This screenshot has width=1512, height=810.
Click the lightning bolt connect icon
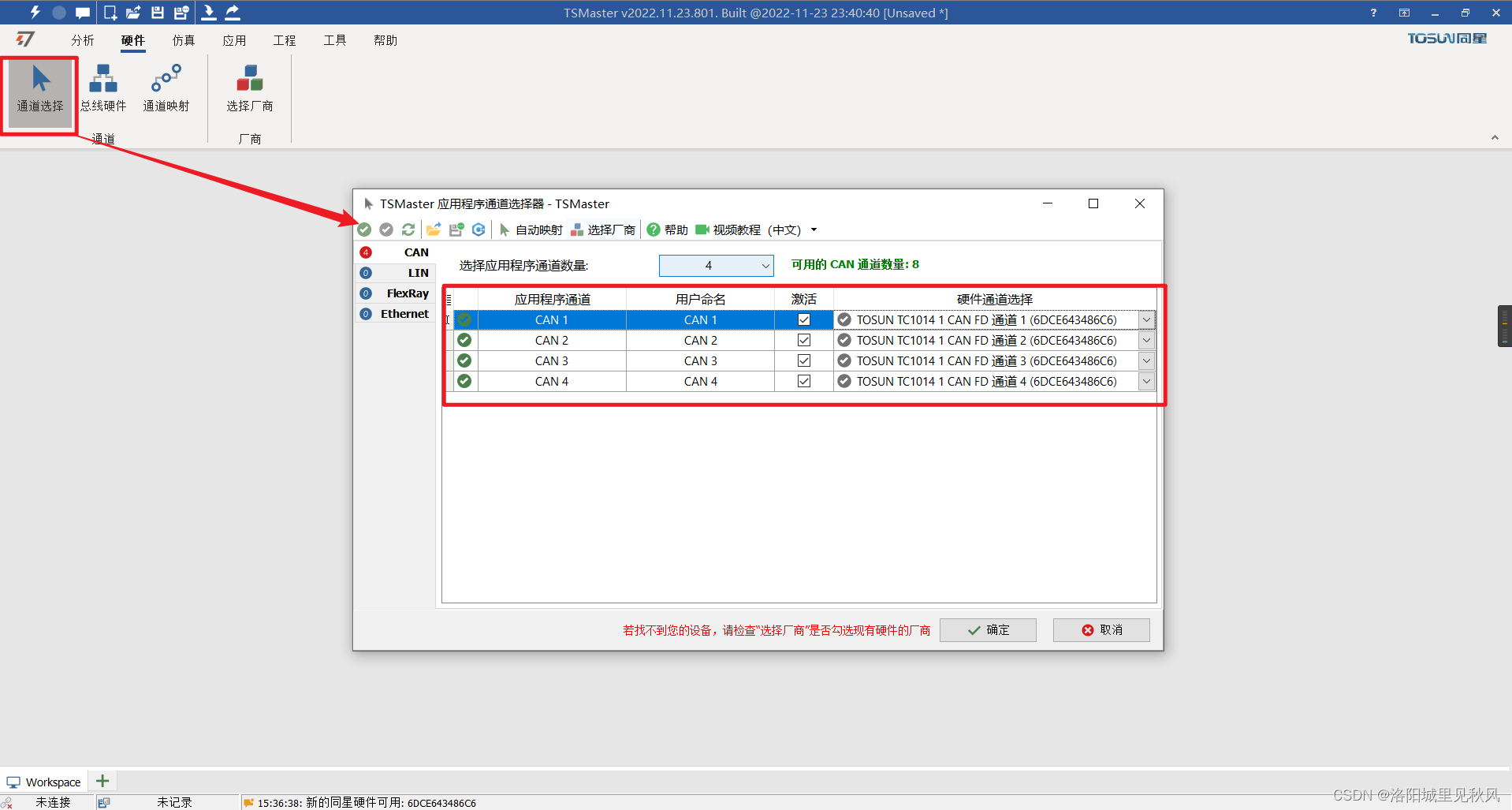point(35,13)
